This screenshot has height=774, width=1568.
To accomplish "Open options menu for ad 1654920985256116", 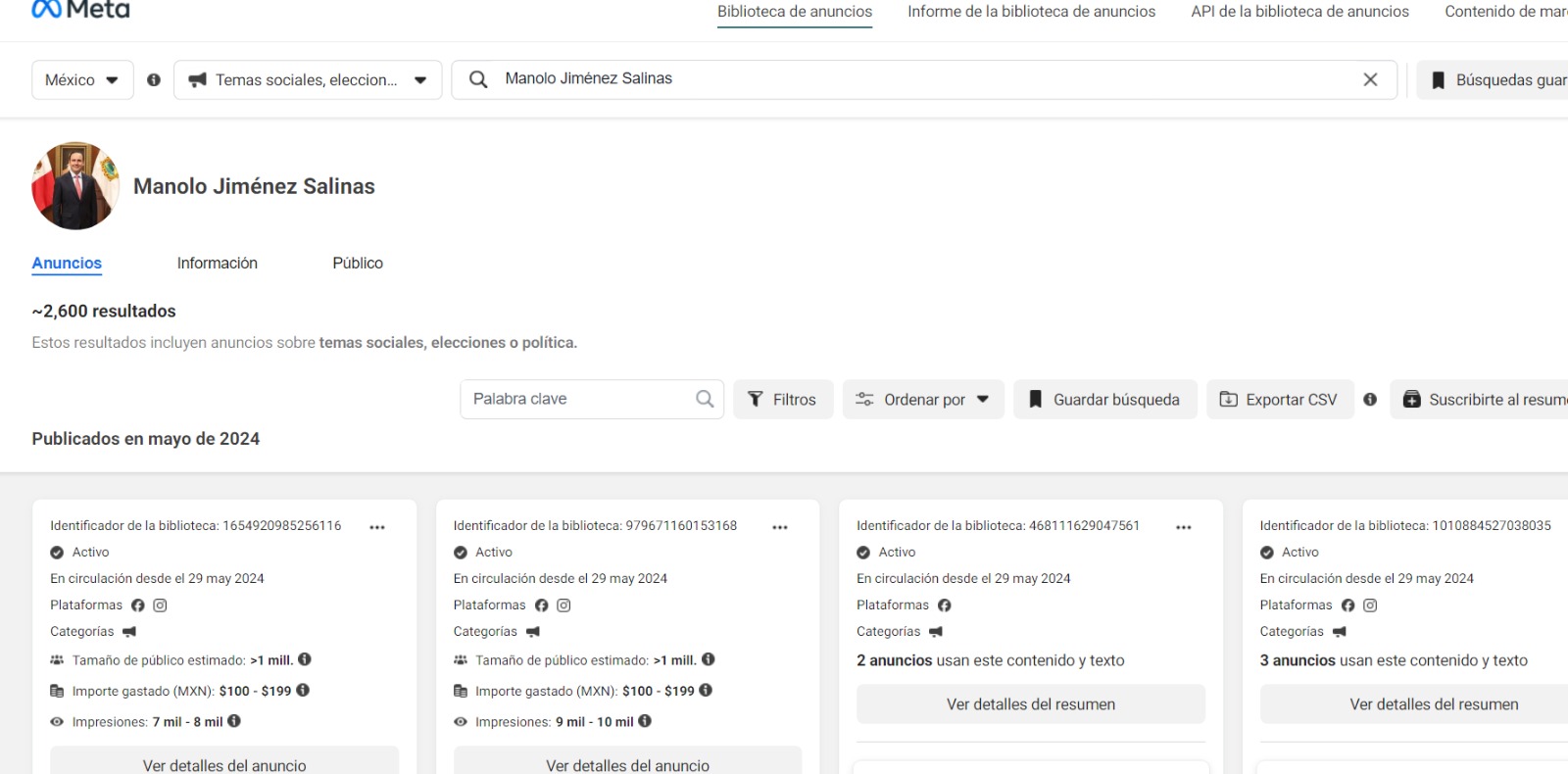I will pyautogui.click(x=377, y=527).
